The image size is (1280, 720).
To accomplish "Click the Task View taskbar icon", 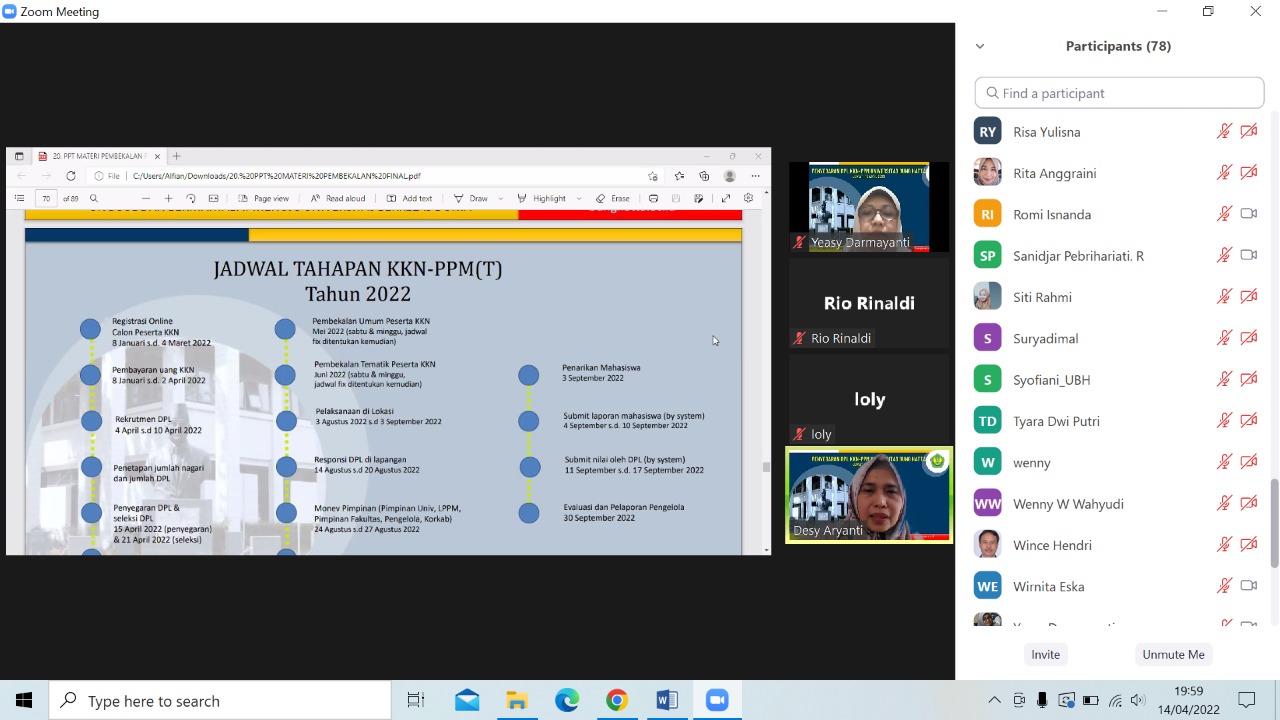I will [416, 700].
